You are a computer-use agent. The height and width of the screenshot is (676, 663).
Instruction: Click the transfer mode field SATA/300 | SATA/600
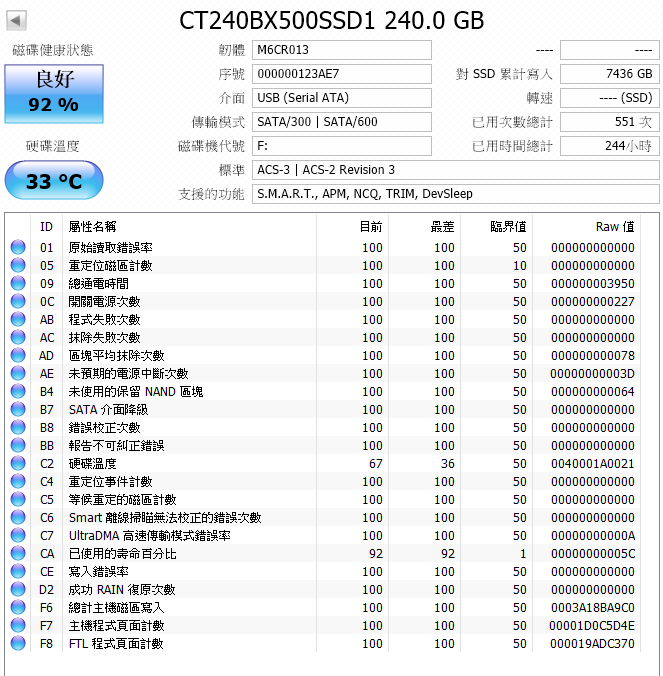coord(342,122)
